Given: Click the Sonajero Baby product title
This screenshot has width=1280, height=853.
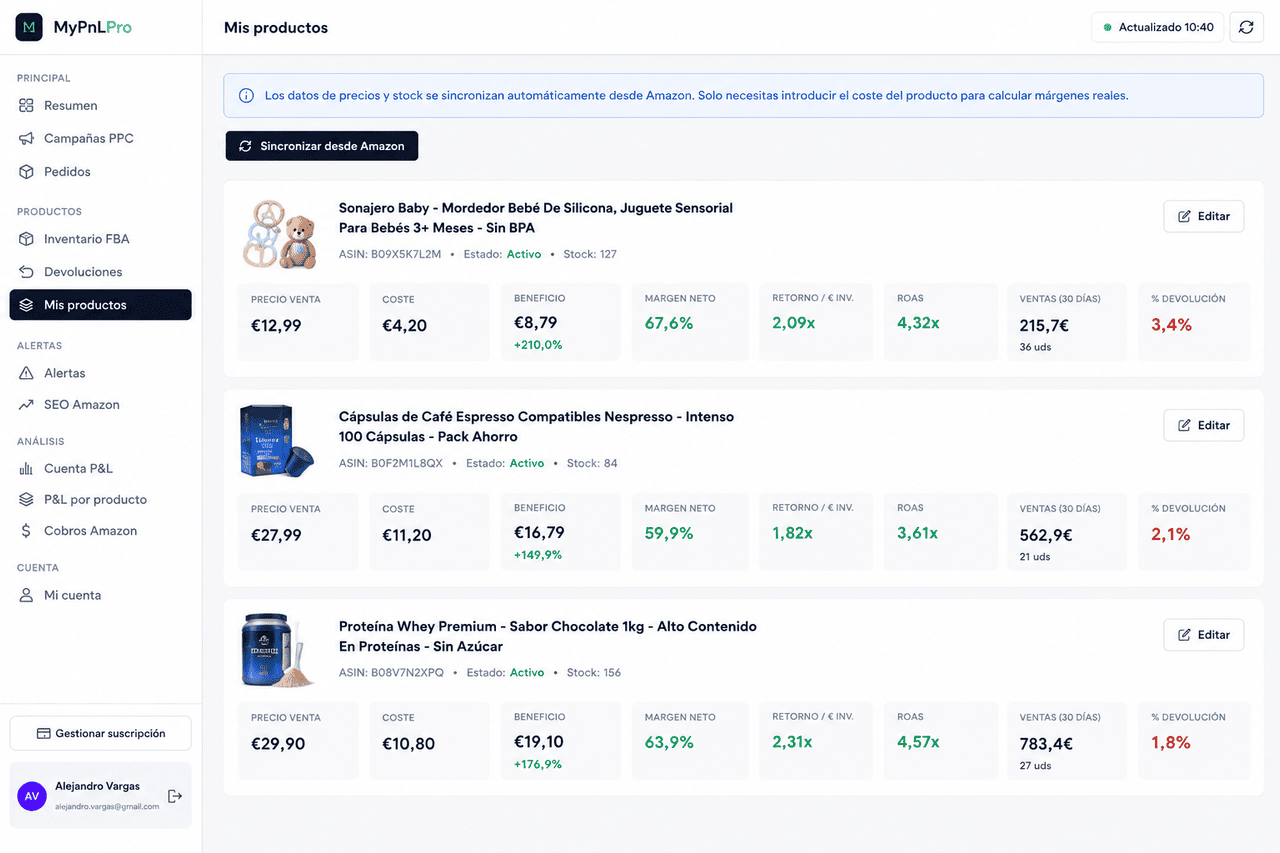Looking at the screenshot, I should click(536, 218).
